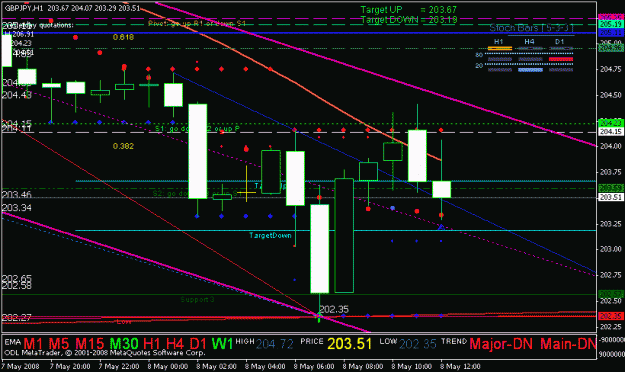This screenshot has height=372, width=625.
Task: Click the D1 column header in Stoch Bars
Action: (x=560, y=41)
